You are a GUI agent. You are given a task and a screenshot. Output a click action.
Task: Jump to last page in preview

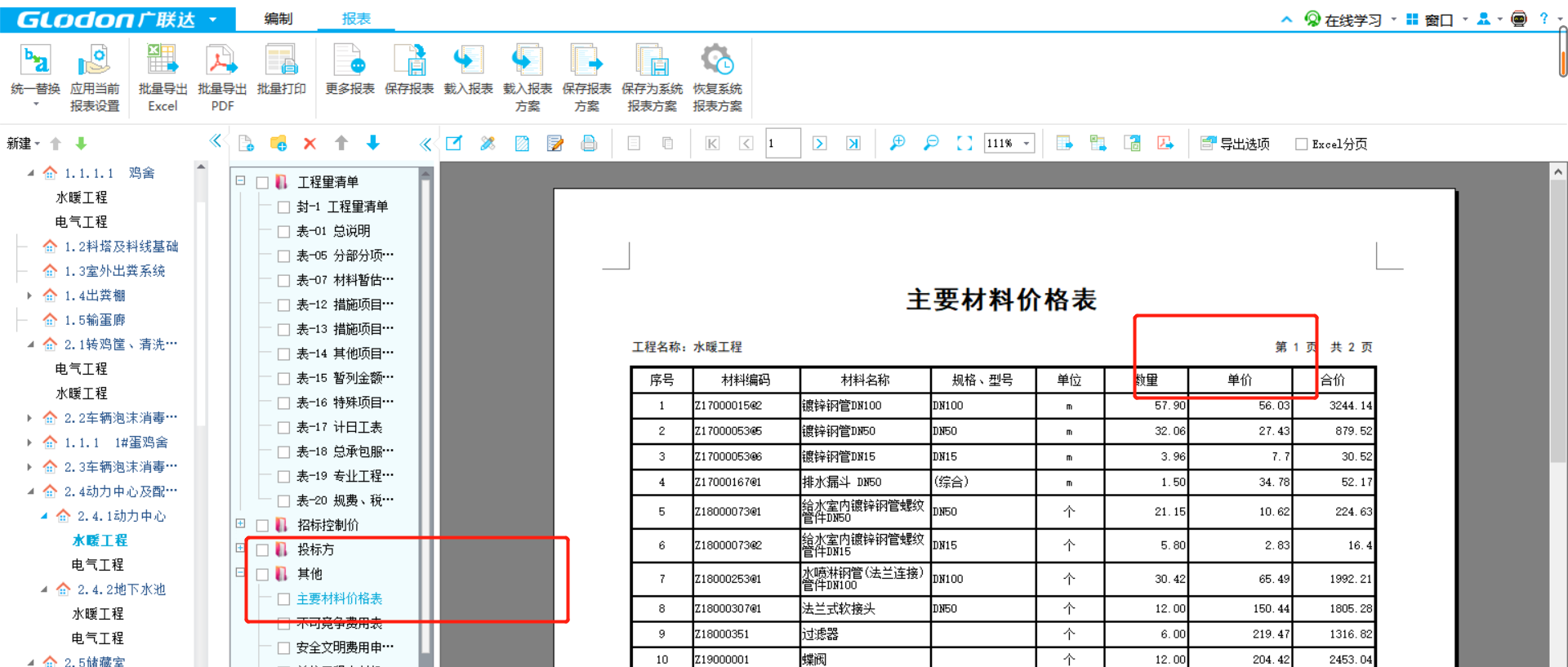click(x=853, y=144)
